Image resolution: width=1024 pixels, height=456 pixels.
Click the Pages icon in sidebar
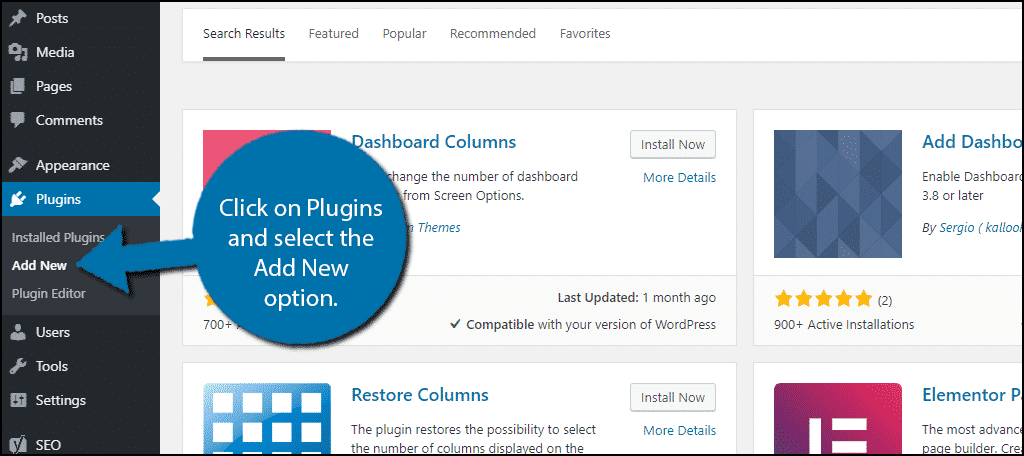tap(18, 86)
